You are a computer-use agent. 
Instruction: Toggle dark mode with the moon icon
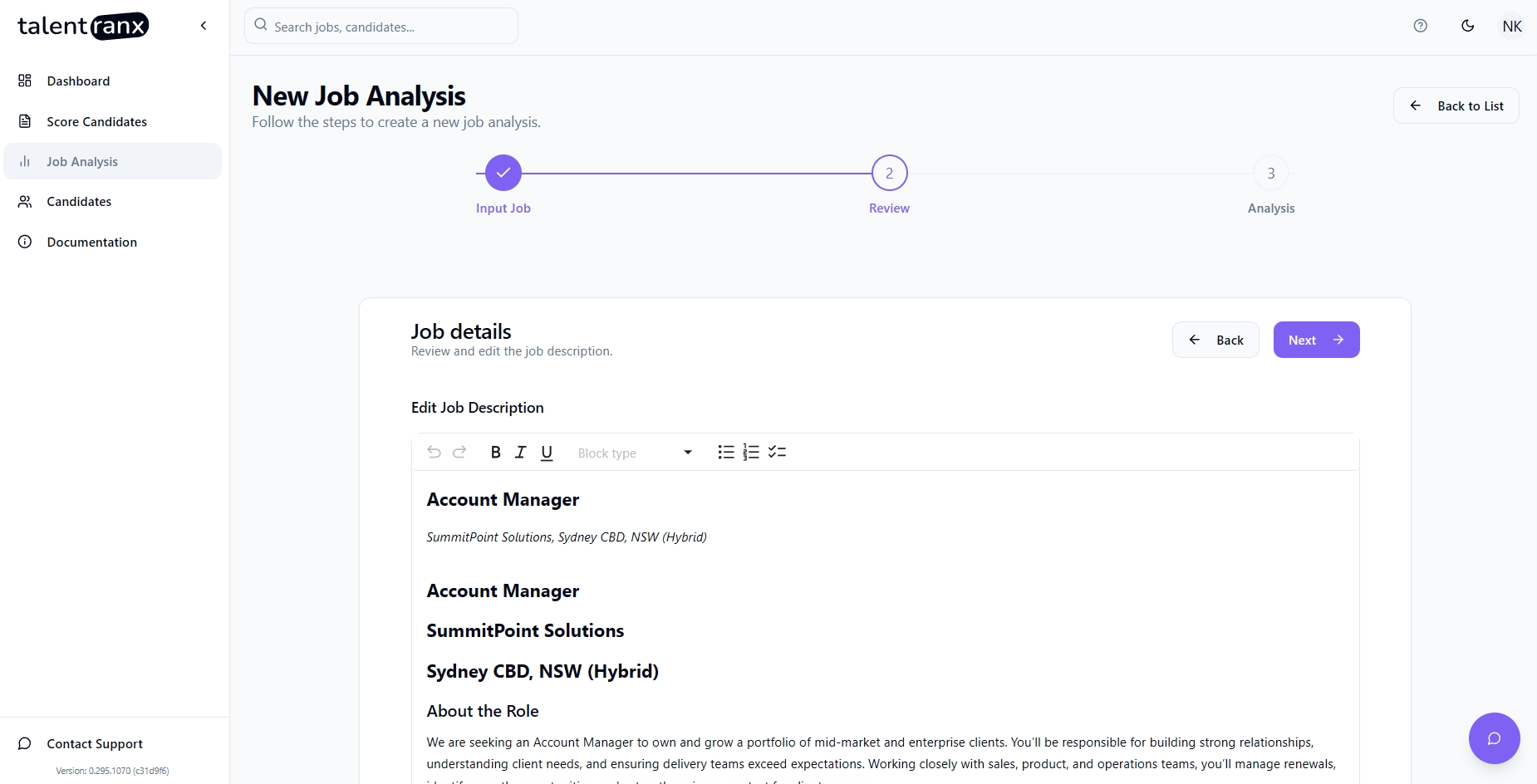tap(1468, 26)
